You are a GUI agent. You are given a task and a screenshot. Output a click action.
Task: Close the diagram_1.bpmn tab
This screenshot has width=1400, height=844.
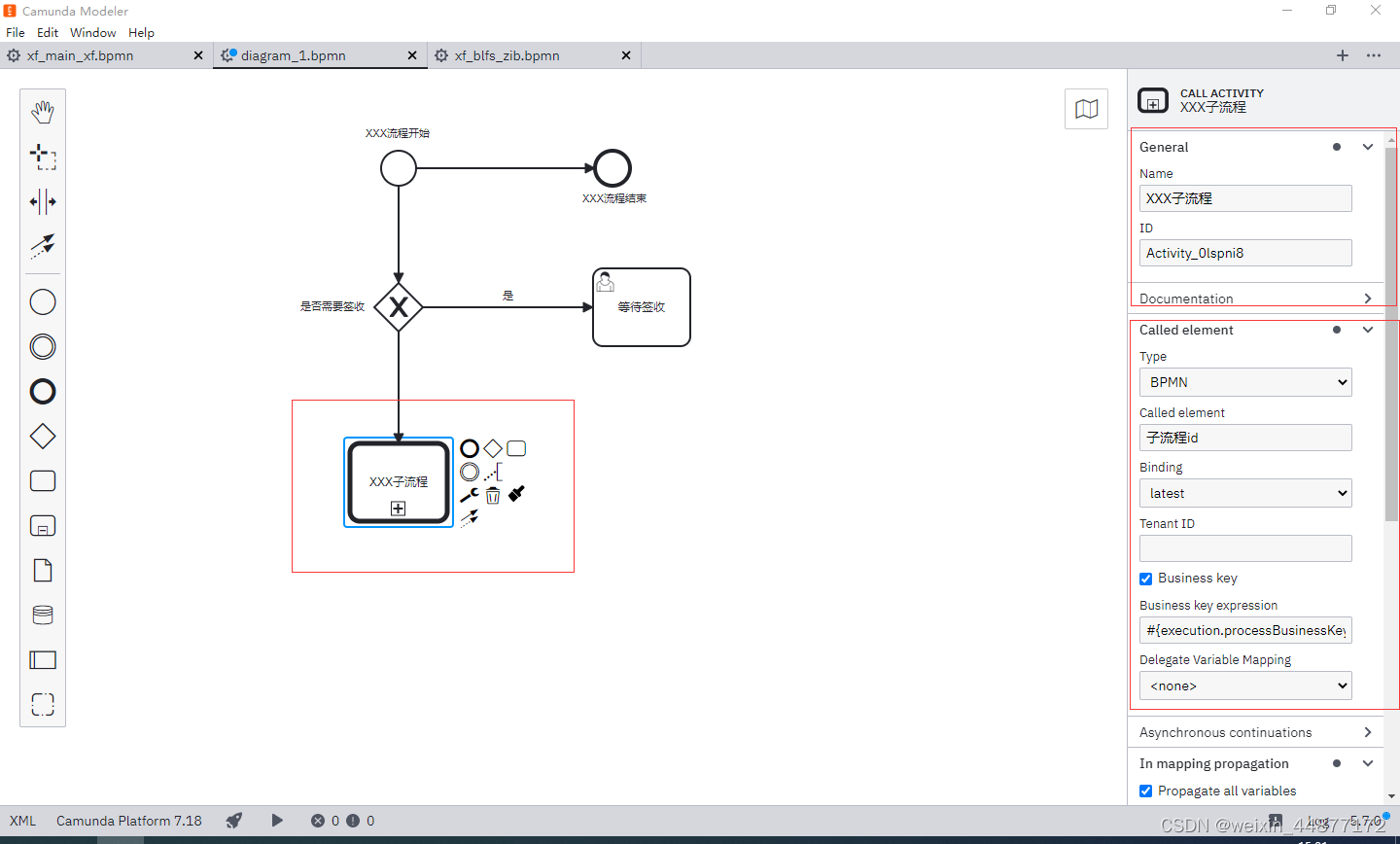412,55
